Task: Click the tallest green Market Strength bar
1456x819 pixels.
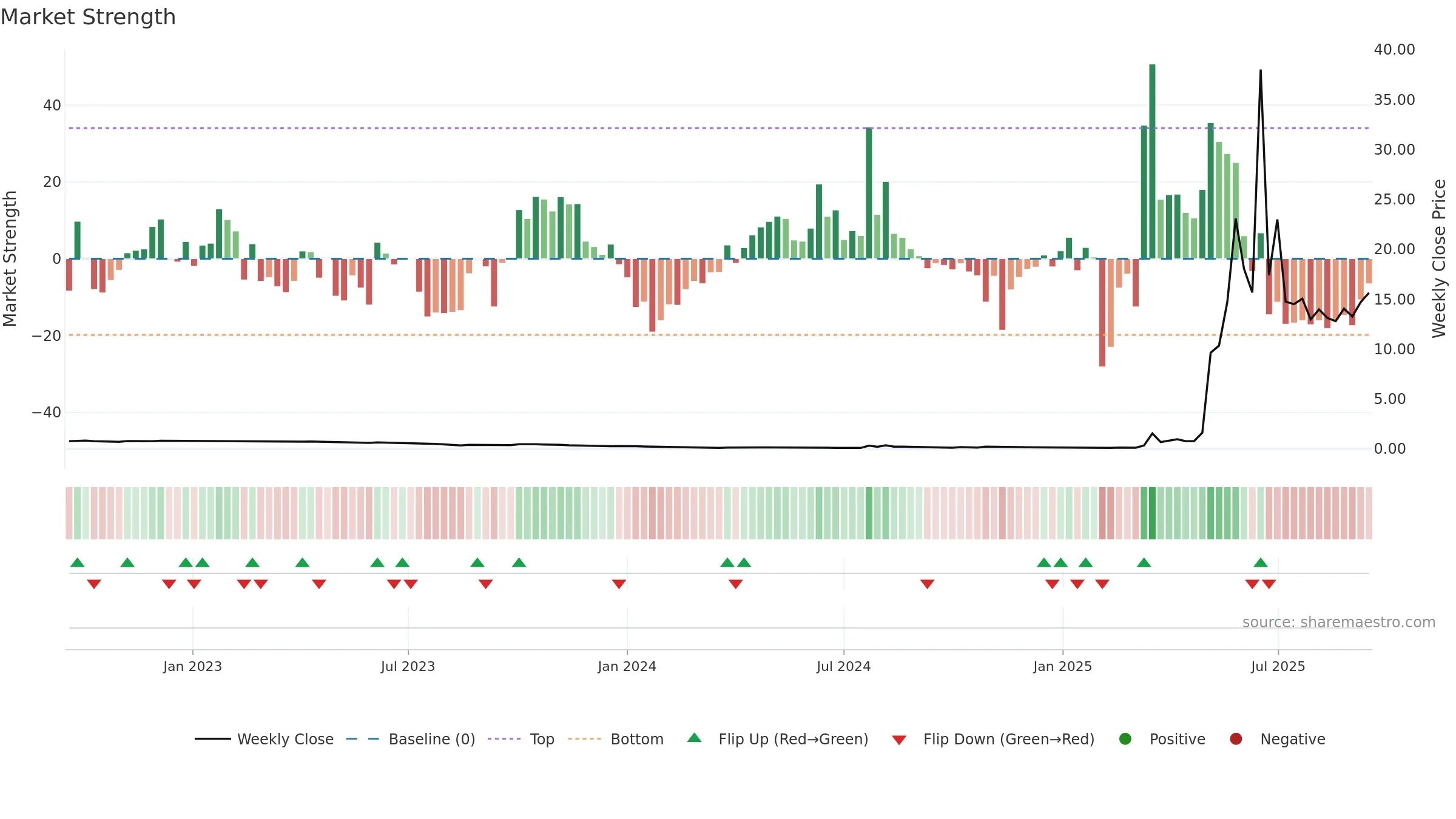Action: (x=1152, y=161)
